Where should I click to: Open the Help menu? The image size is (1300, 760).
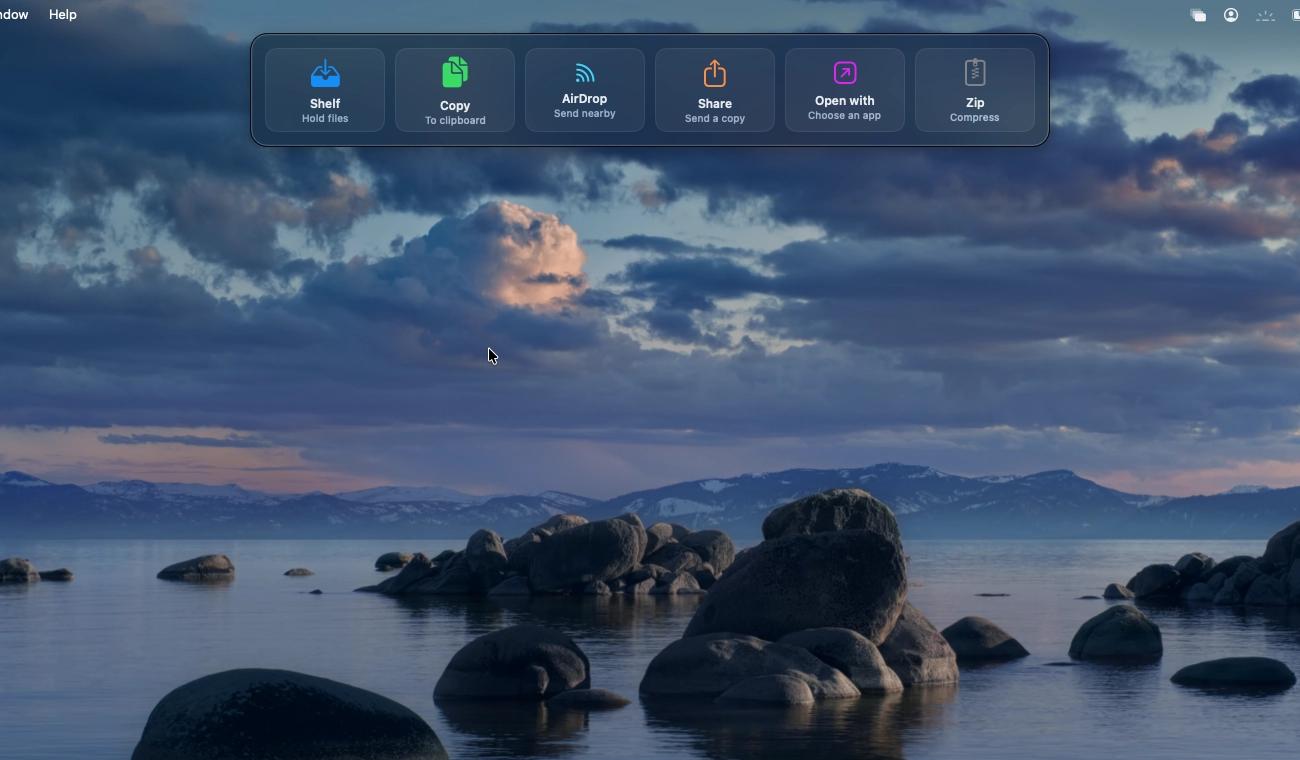pyautogui.click(x=63, y=15)
